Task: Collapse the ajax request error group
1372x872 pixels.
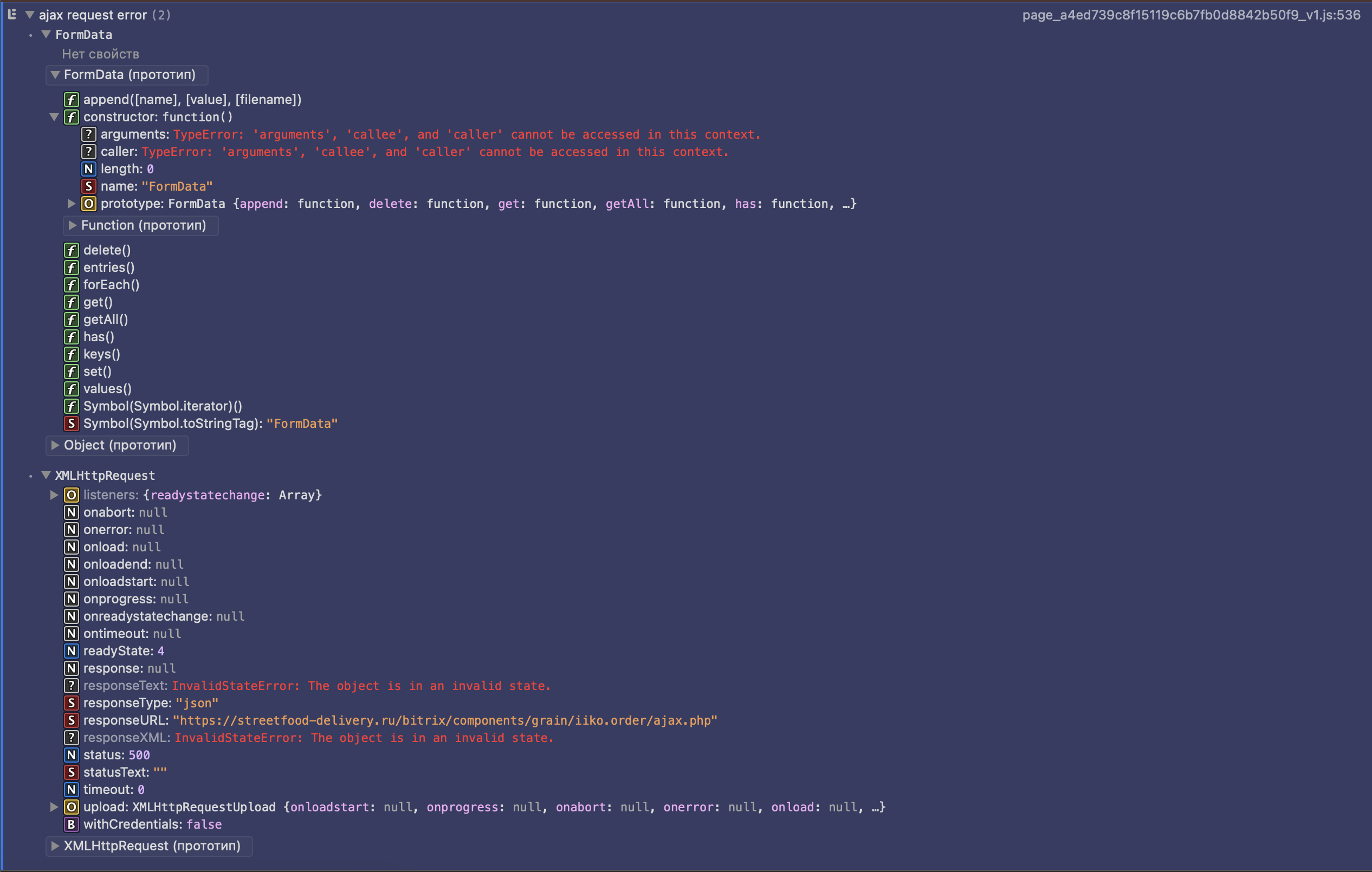Action: [30, 15]
